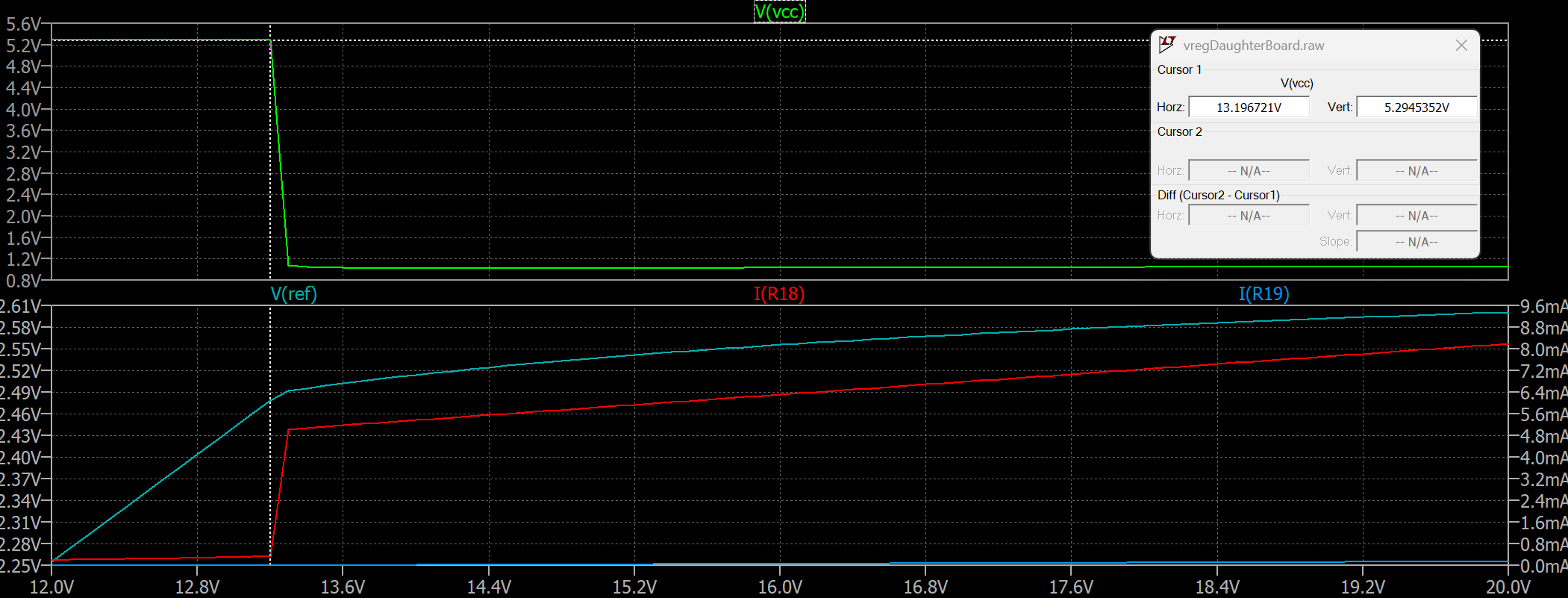Click the LTspice icon in cursor window
This screenshot has width=1568, height=598.
coord(1167,45)
